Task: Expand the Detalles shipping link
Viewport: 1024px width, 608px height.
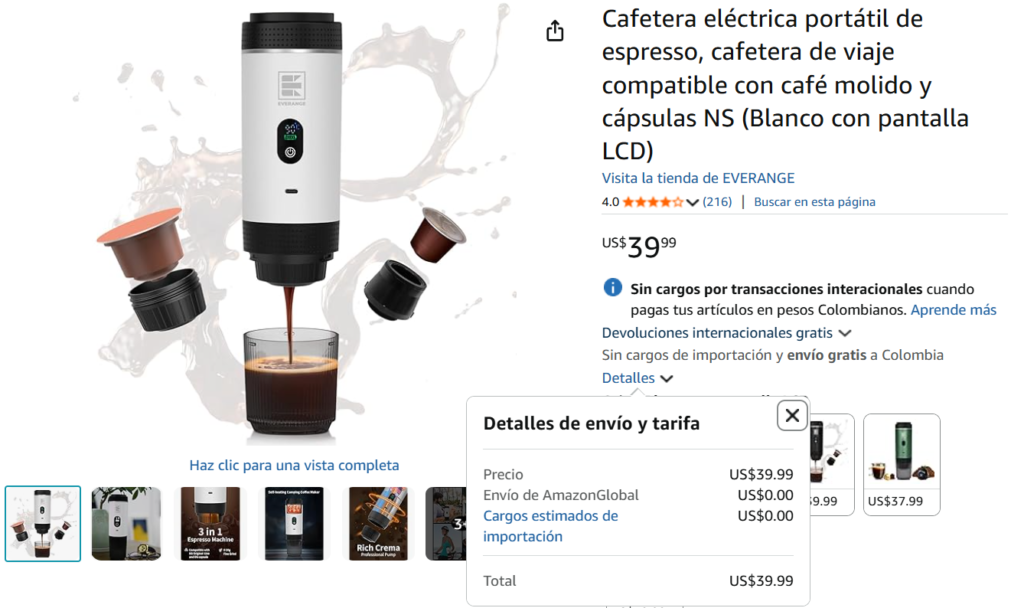Action: pyautogui.click(x=637, y=378)
